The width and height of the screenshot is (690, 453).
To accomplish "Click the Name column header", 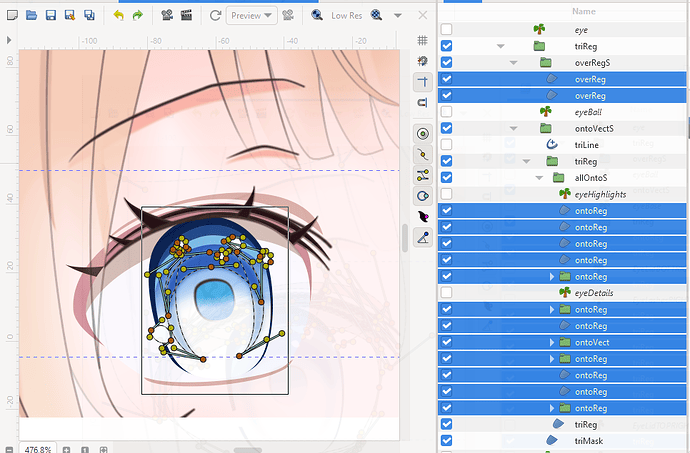I will (x=584, y=11).
